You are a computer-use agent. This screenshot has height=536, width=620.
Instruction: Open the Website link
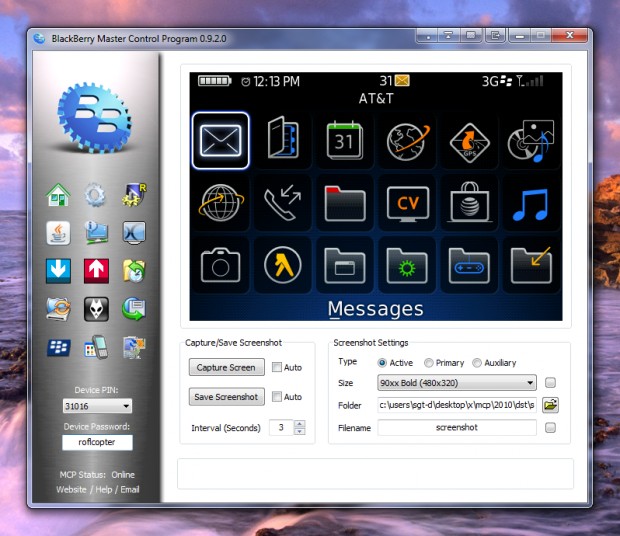71,489
